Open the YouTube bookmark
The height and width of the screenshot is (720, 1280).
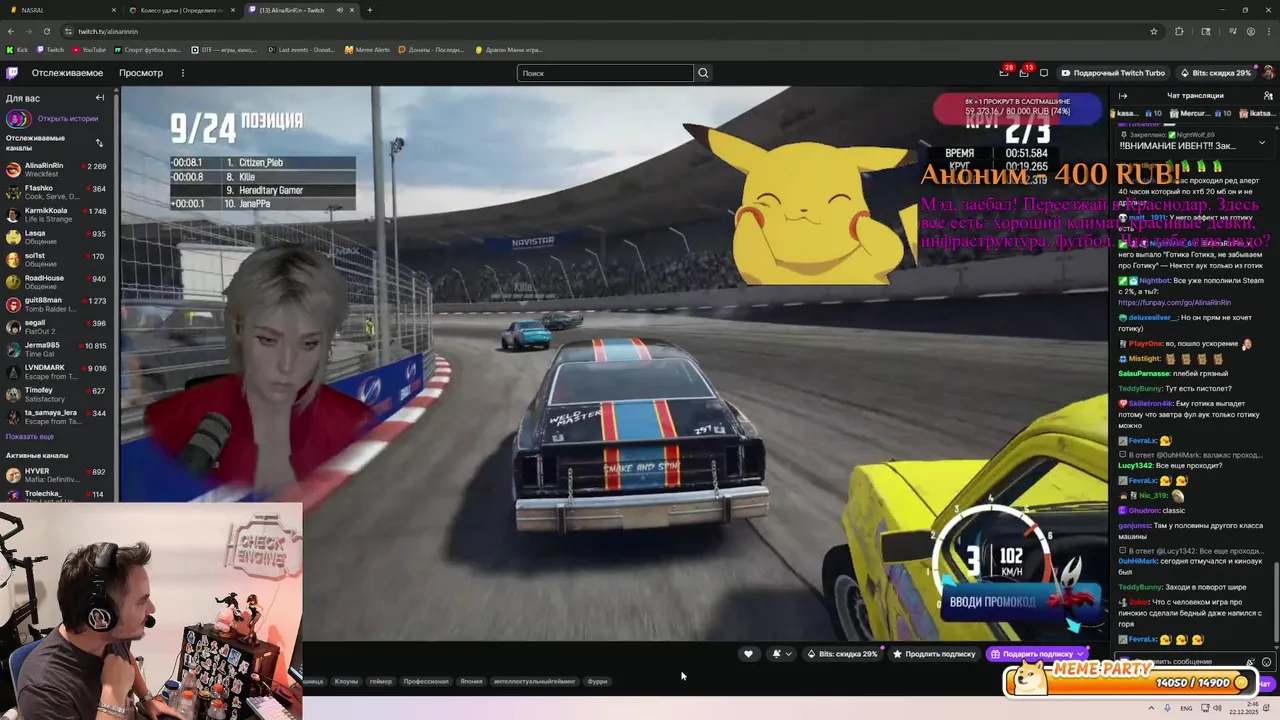[x=89, y=49]
